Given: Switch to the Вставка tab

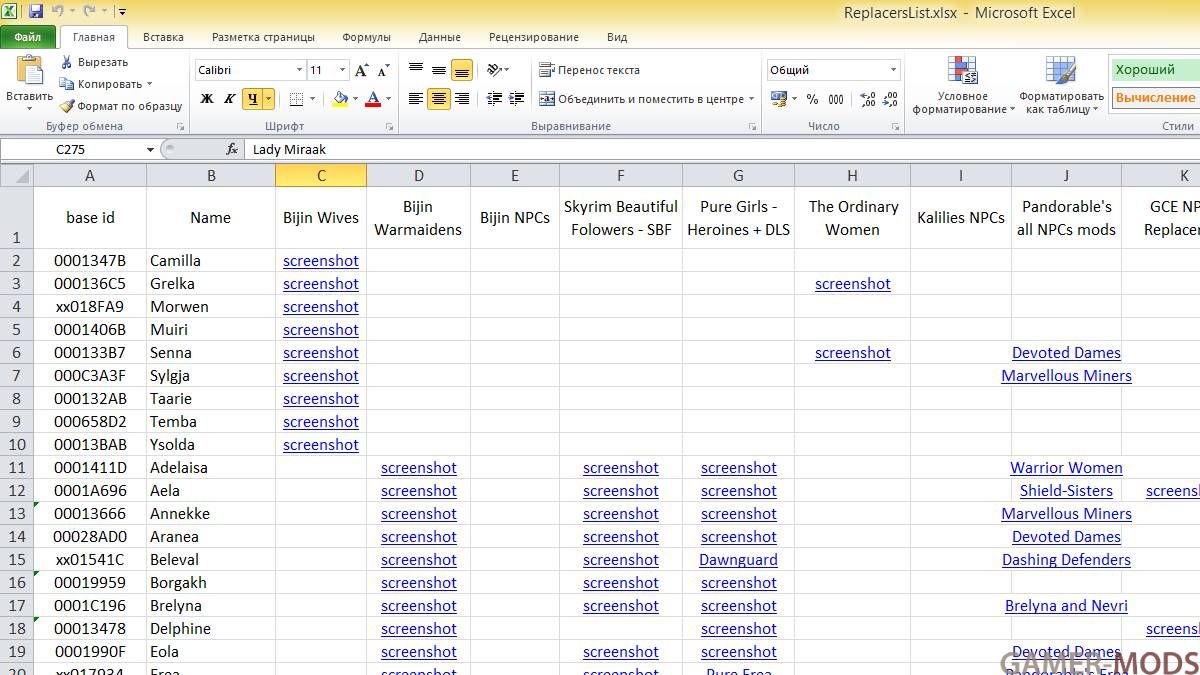Looking at the screenshot, I should (x=163, y=37).
